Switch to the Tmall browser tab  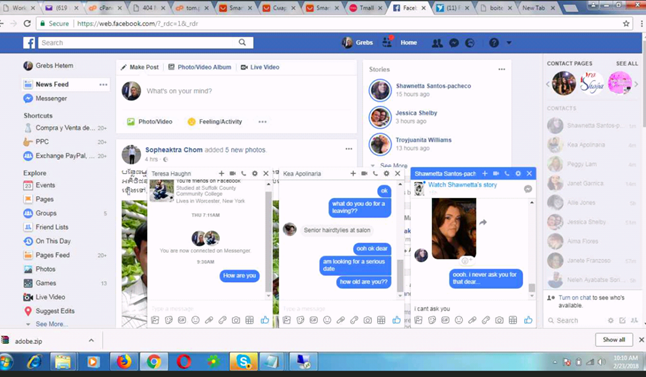click(x=366, y=8)
